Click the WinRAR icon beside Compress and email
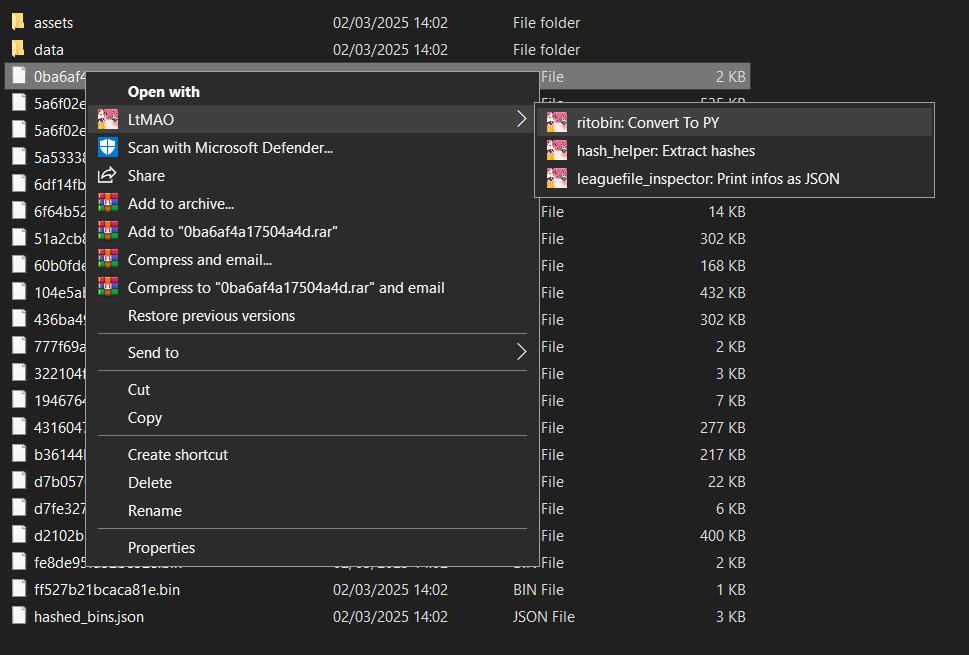The height and width of the screenshot is (655, 969). click(x=108, y=260)
